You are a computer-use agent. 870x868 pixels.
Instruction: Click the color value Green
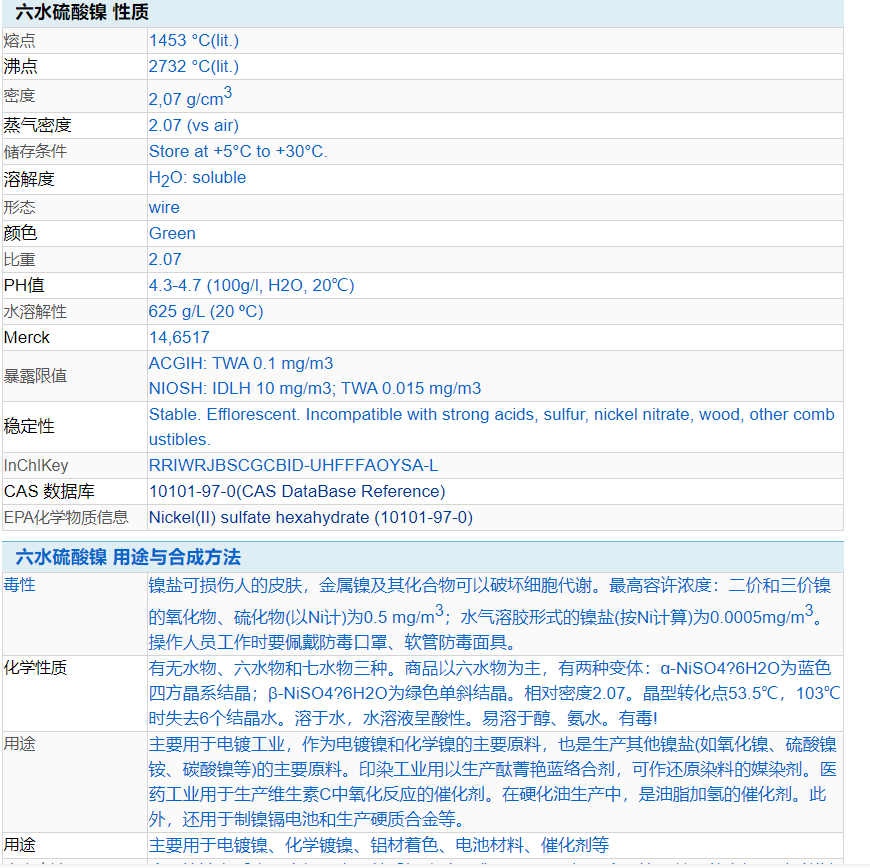click(172, 233)
